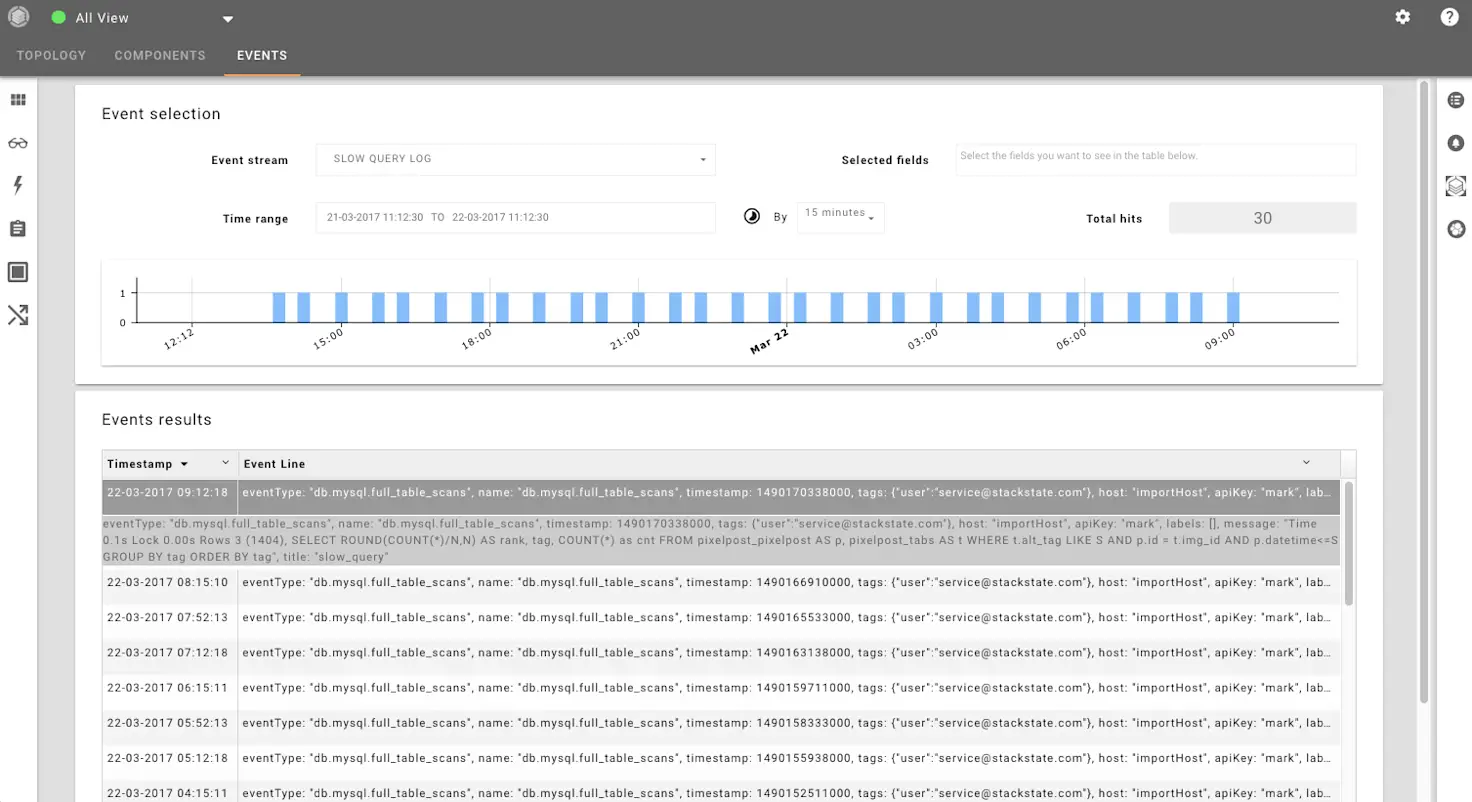Viewport: 1472px width, 802px height.
Task: Select the glasses view icon on left sidebar
Action: [x=18, y=143]
